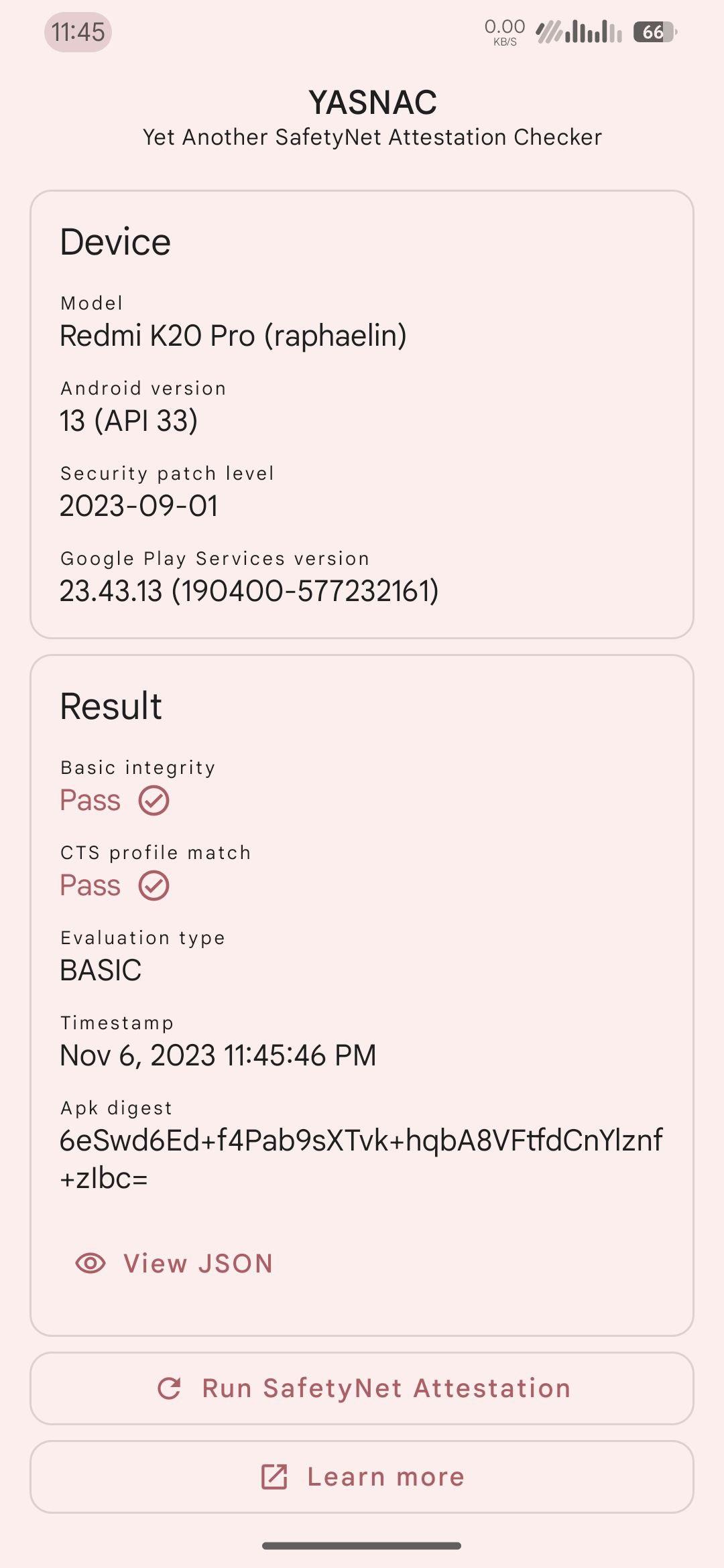Tap the Basic integrity pass checkmark icon
Viewport: 724px width, 1568px height.
(154, 800)
